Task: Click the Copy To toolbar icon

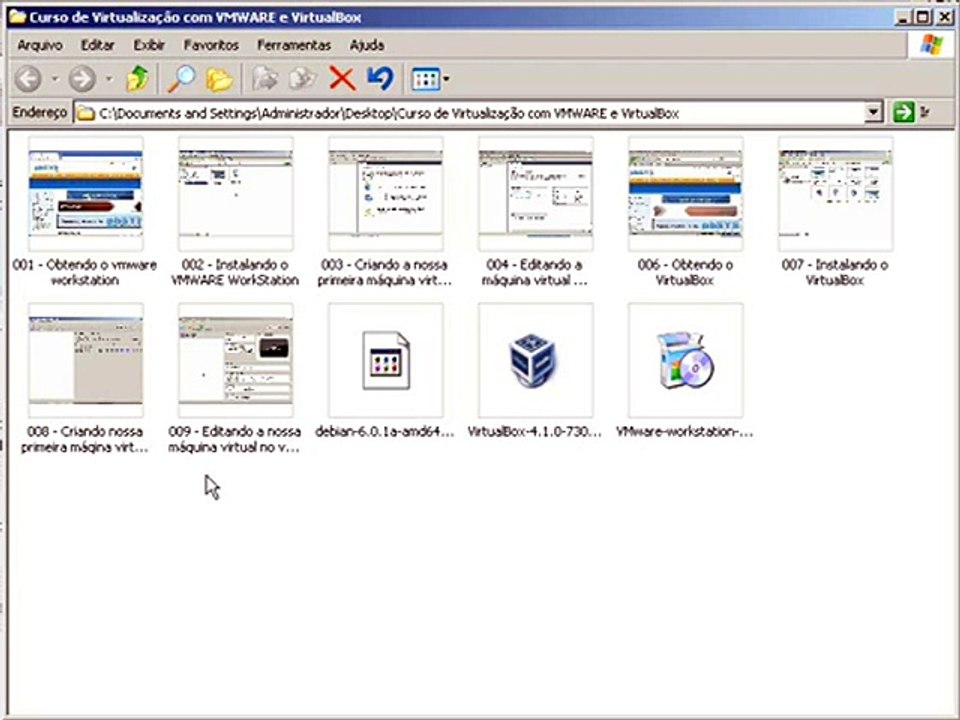Action: tap(302, 78)
